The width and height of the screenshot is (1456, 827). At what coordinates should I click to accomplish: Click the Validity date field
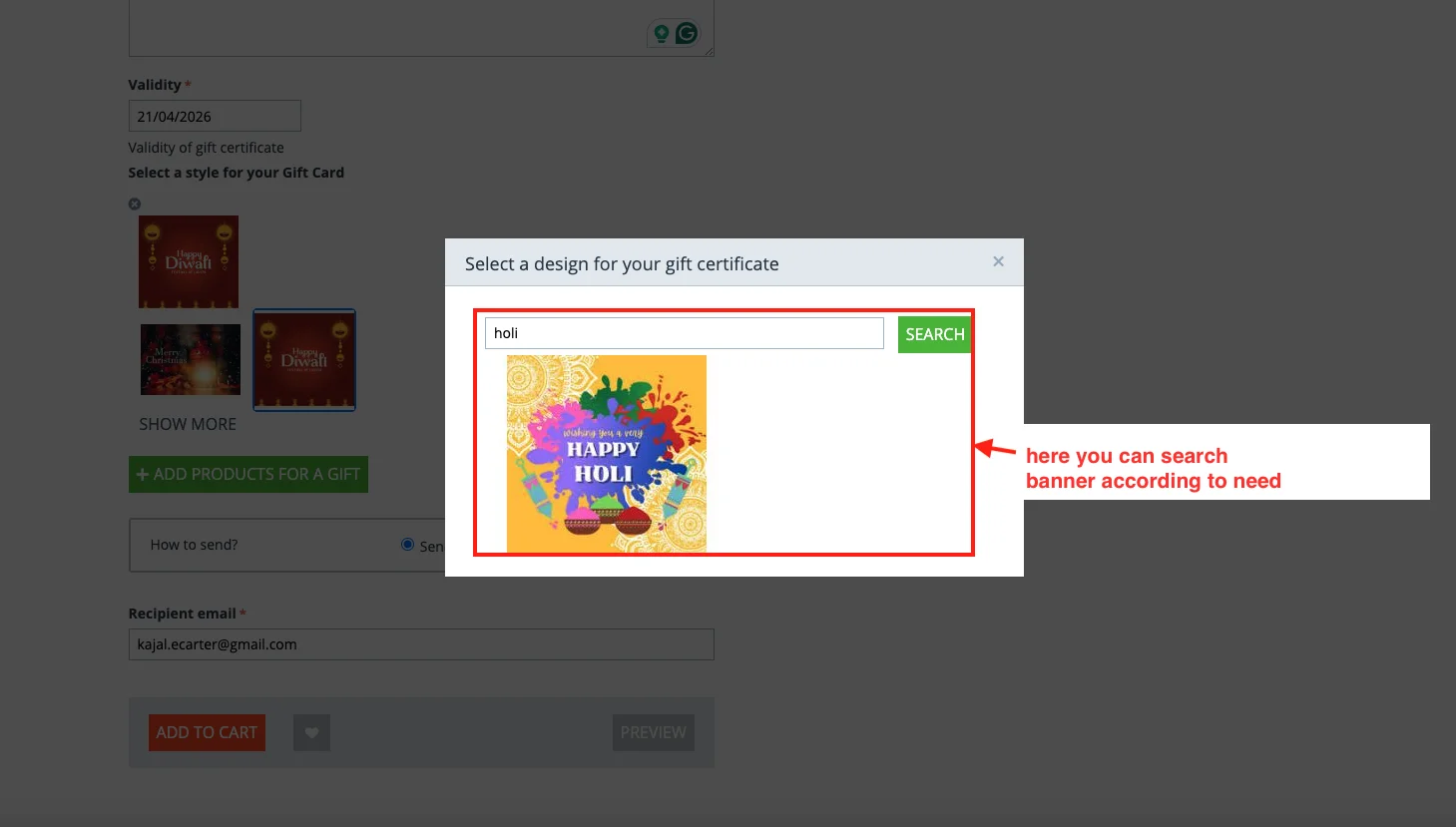(x=215, y=116)
